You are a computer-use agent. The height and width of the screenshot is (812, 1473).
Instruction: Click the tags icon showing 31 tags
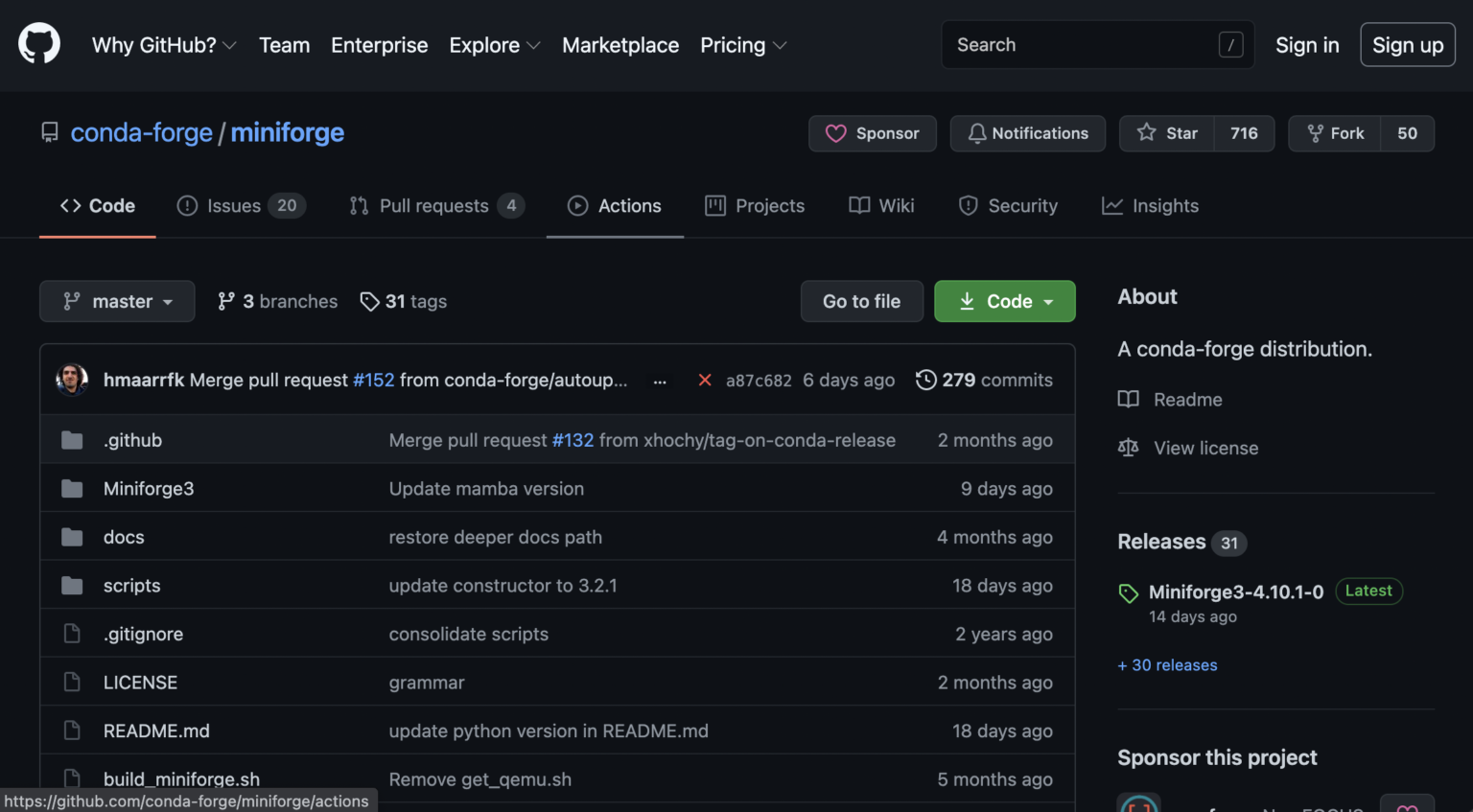[369, 302]
